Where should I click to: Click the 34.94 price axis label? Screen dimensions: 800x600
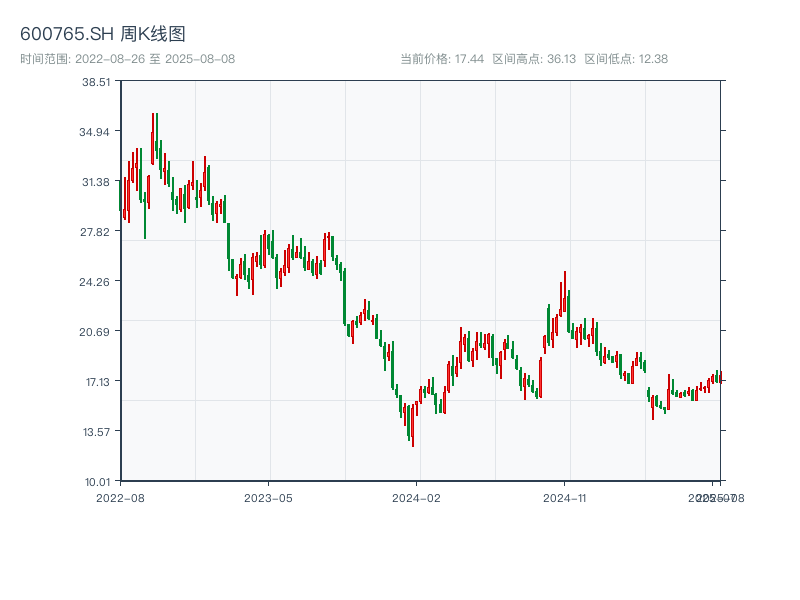point(96,132)
